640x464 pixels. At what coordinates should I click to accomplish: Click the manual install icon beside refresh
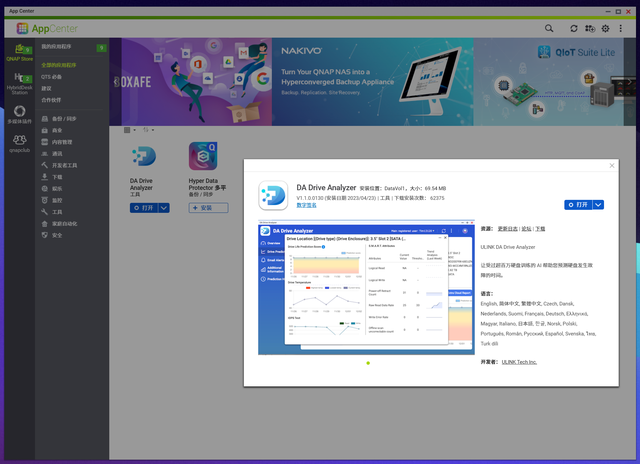click(x=590, y=28)
